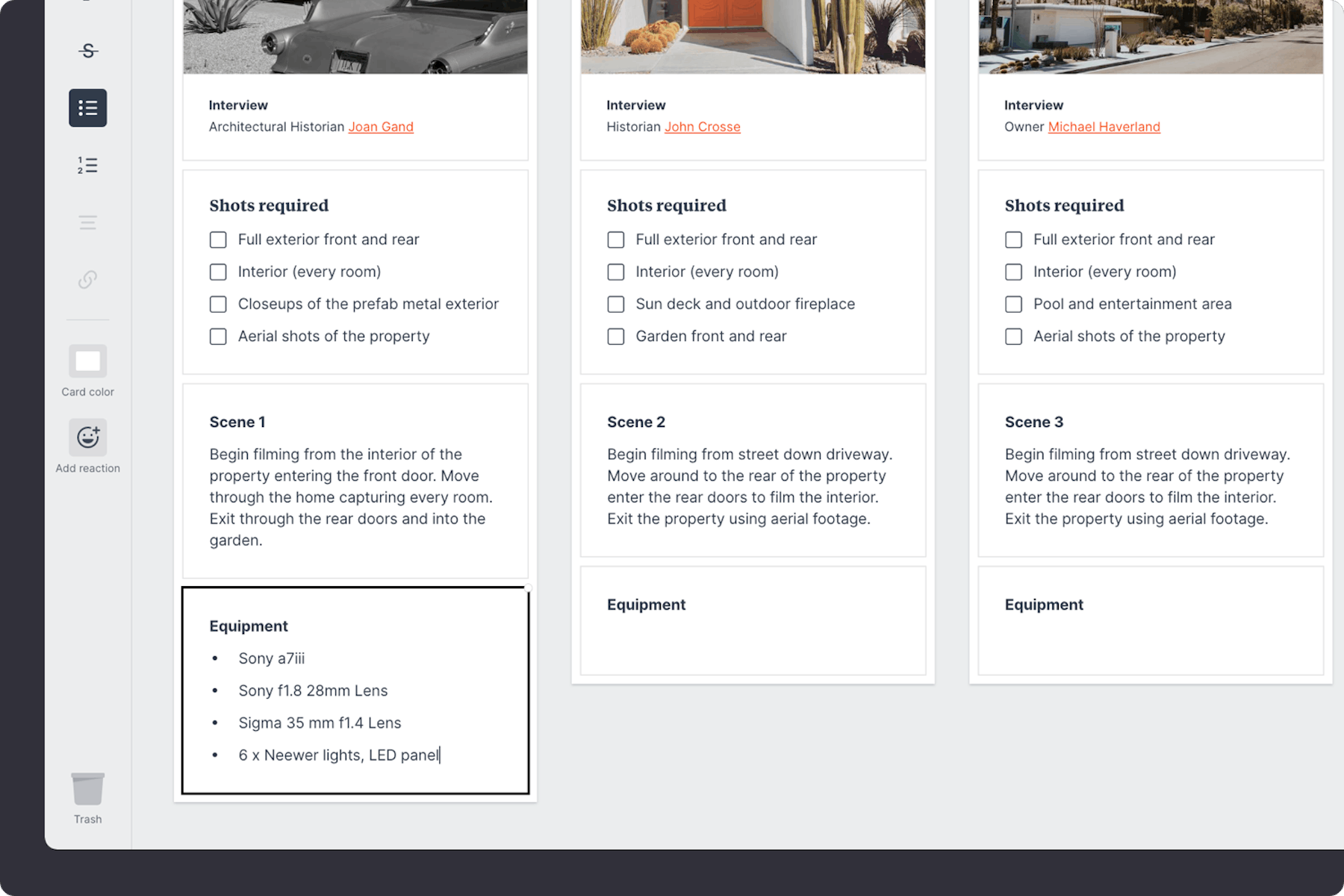Mark 'Aerial shots of the property' complete

tap(217, 336)
